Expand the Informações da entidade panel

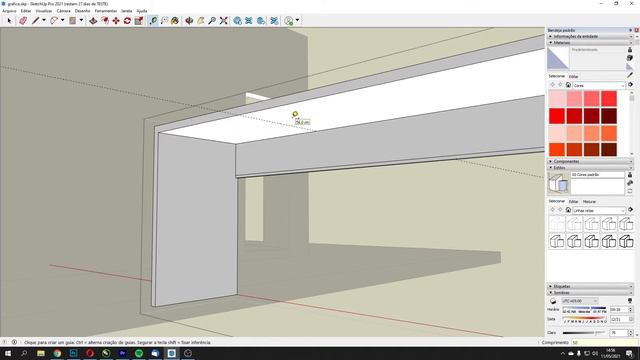(x=590, y=36)
